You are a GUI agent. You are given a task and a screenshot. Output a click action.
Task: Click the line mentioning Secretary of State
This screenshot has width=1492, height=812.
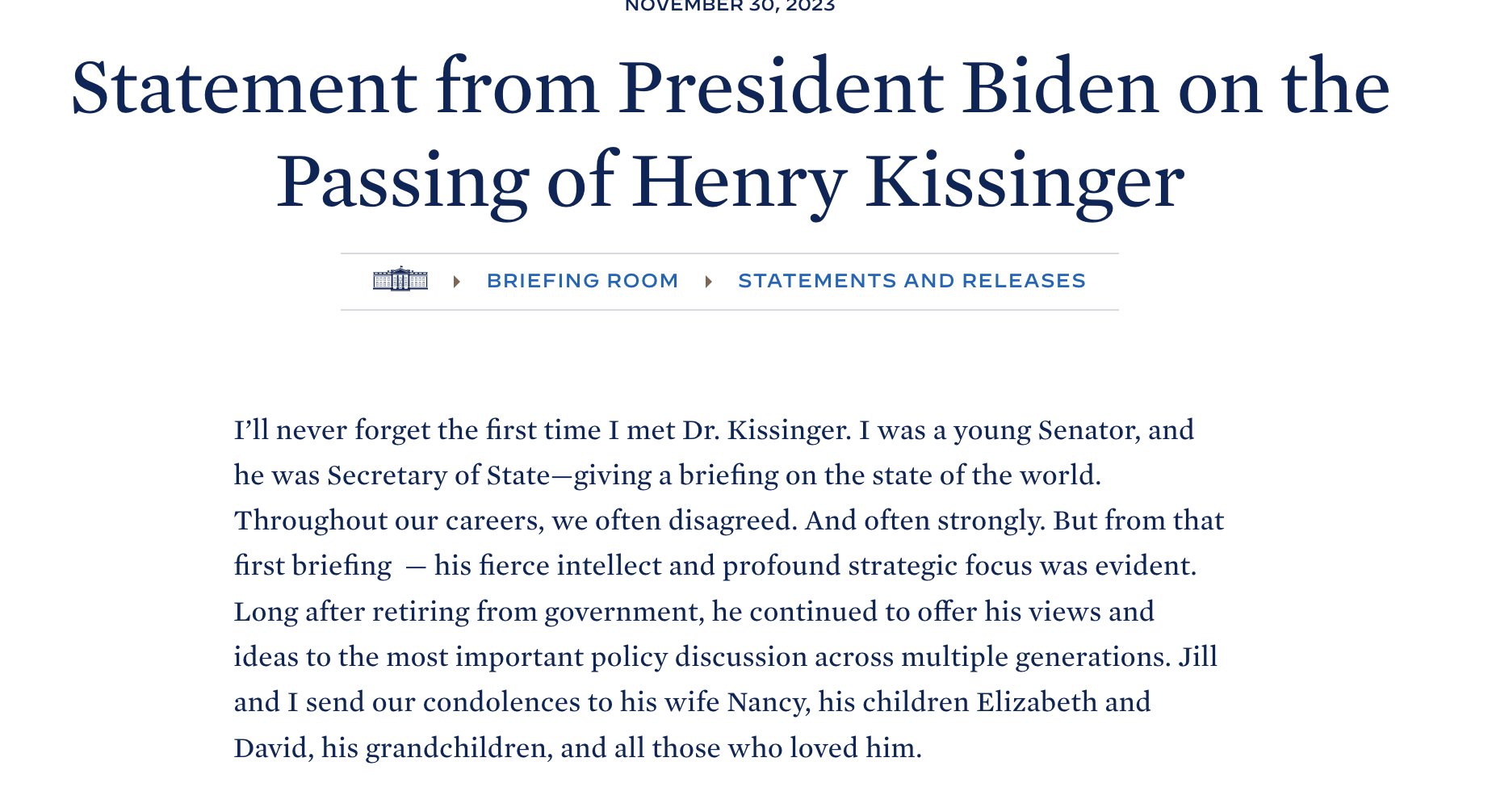click(668, 475)
